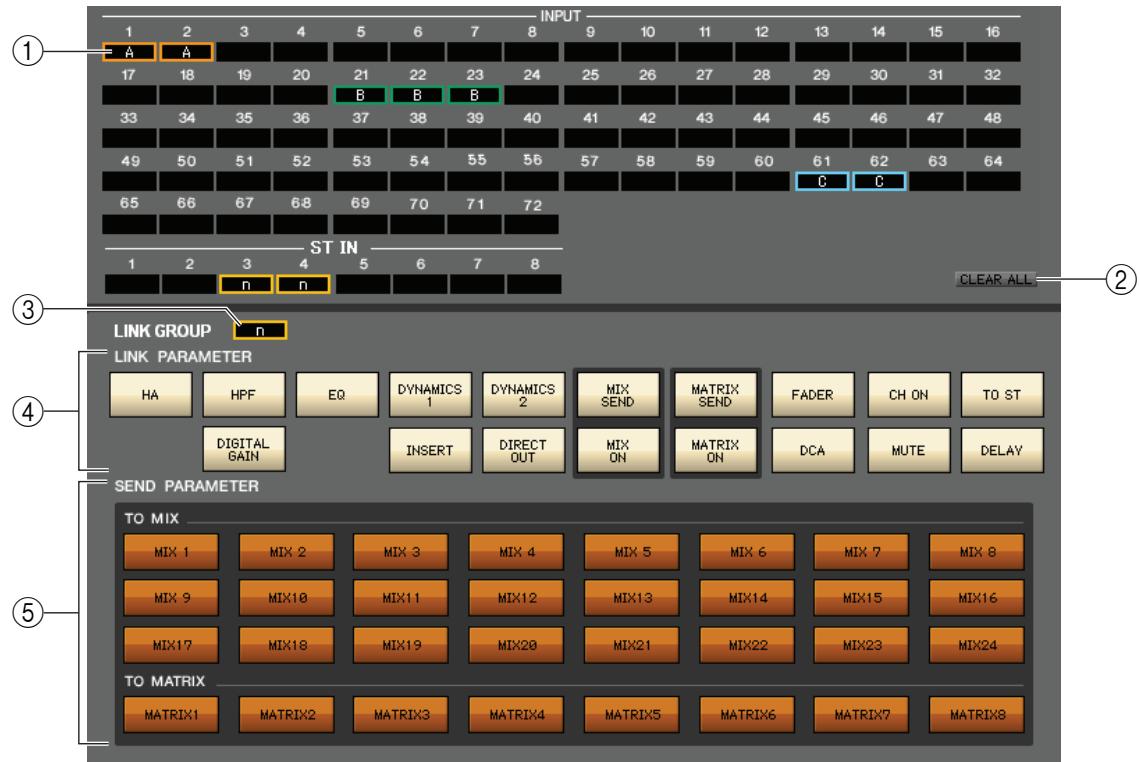1140x762 pixels.
Task: Select MIX10 send button
Action: click(x=287, y=598)
